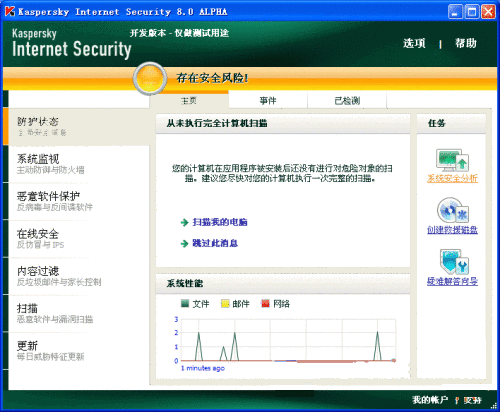Click red 网络 legend square
500x412 pixels.
click(265, 303)
